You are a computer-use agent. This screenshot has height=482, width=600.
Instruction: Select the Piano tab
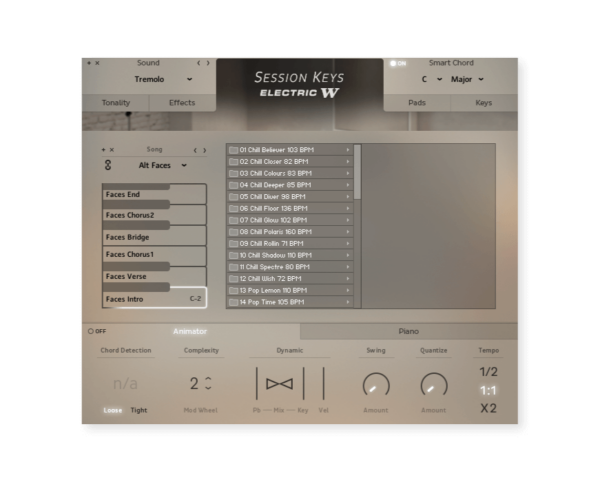[x=409, y=332]
